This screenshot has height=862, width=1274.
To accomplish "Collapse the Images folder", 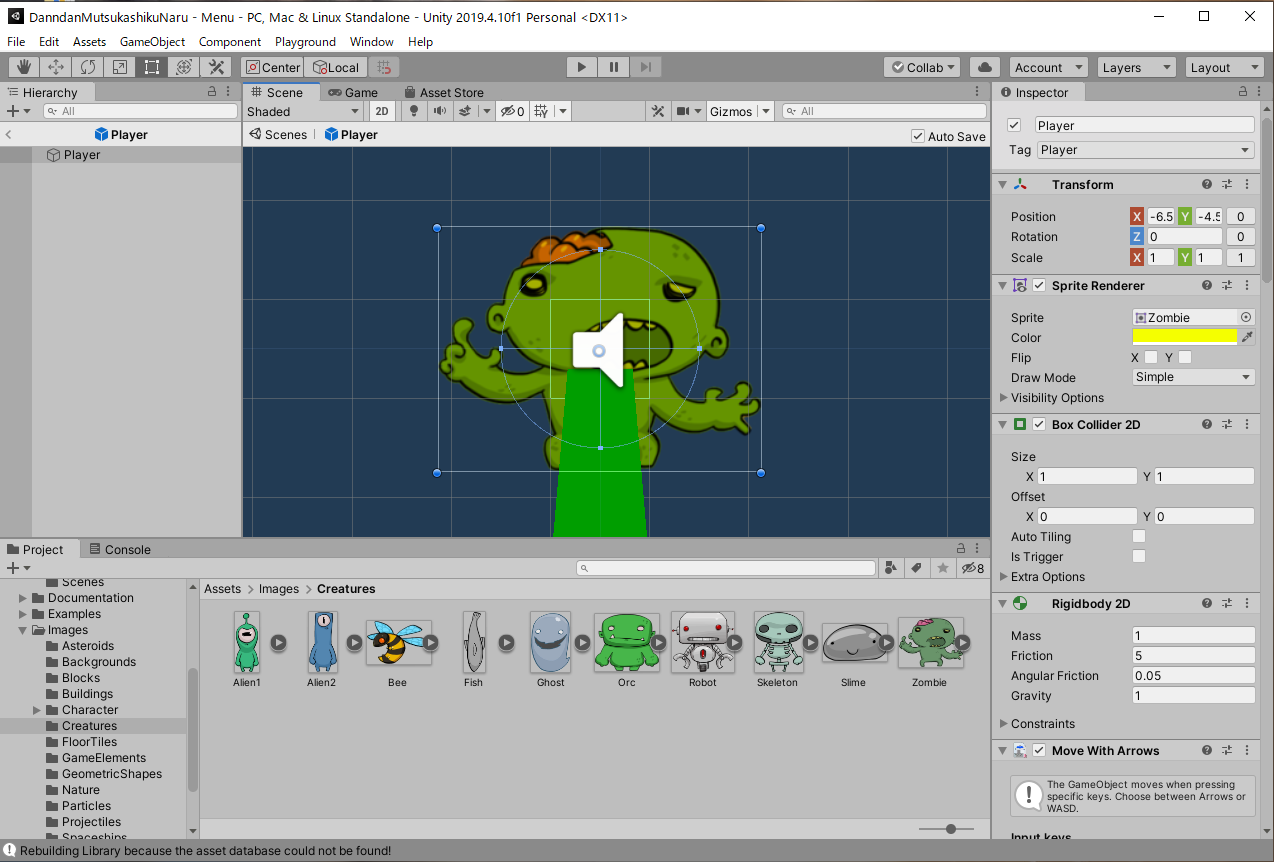I will tap(23, 630).
